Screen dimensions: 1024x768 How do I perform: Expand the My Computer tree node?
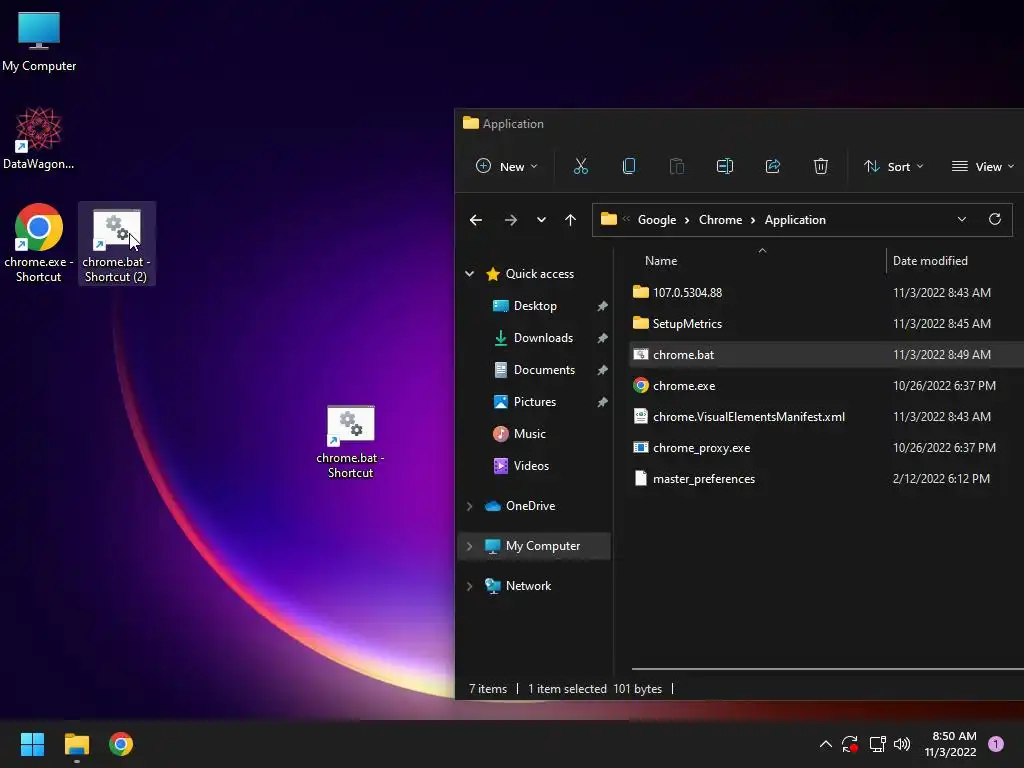470,546
